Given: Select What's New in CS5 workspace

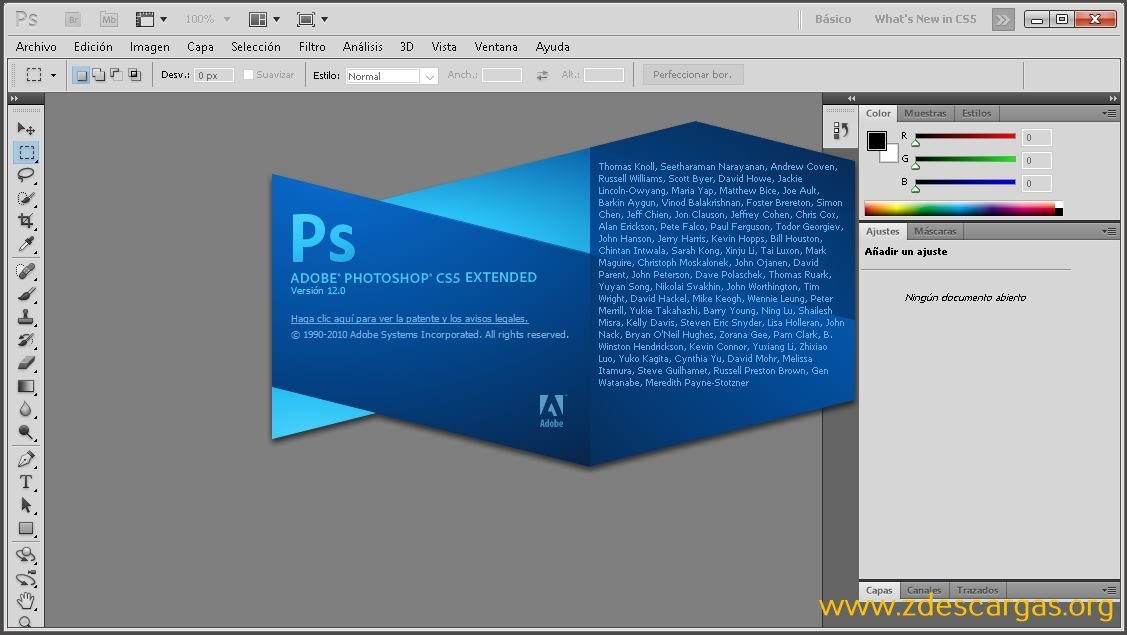Looking at the screenshot, I should pos(925,19).
